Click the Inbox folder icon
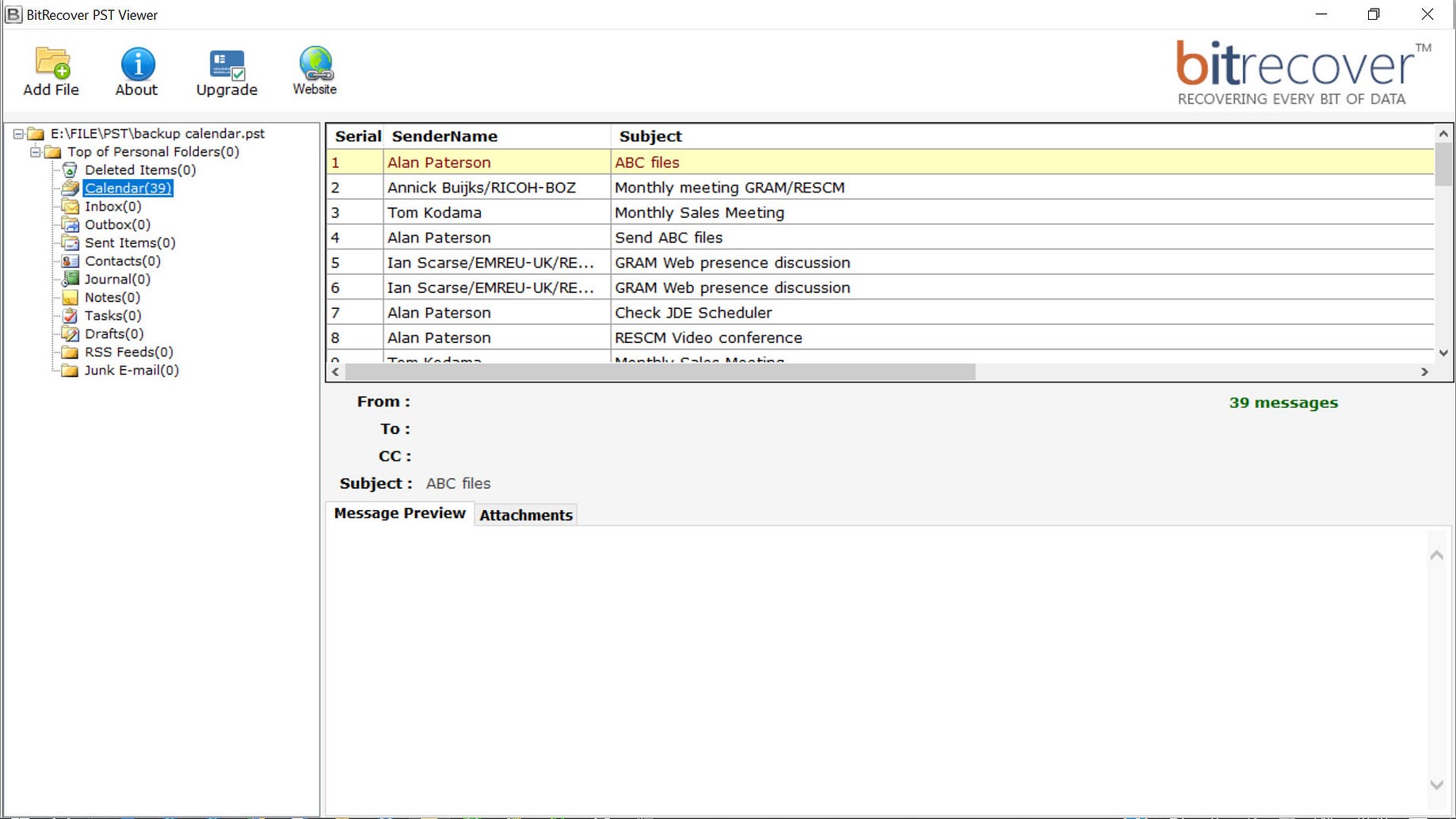 [x=71, y=206]
